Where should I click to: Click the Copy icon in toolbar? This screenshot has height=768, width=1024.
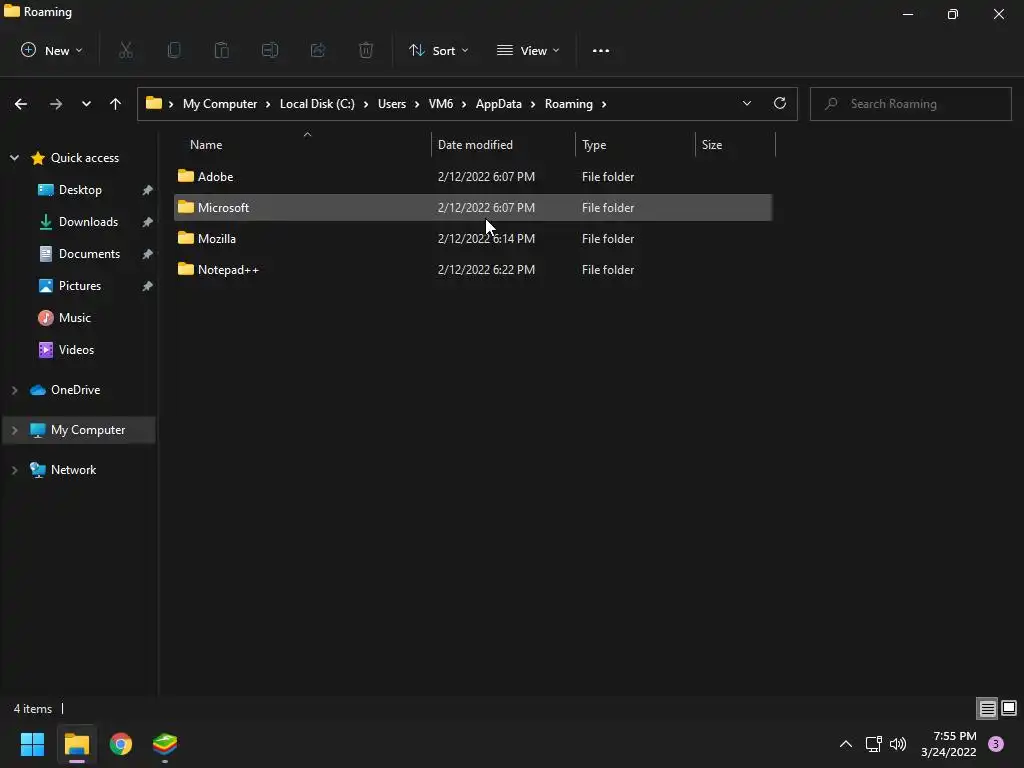point(174,50)
